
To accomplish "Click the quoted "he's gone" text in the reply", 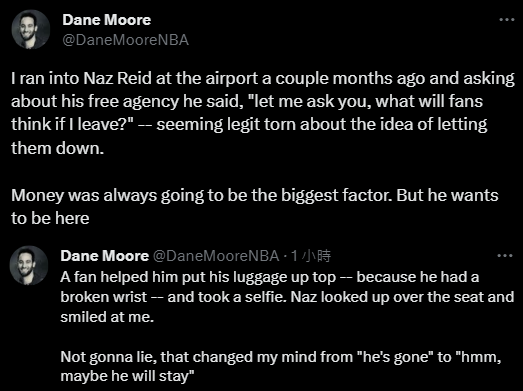I will coord(395,357).
